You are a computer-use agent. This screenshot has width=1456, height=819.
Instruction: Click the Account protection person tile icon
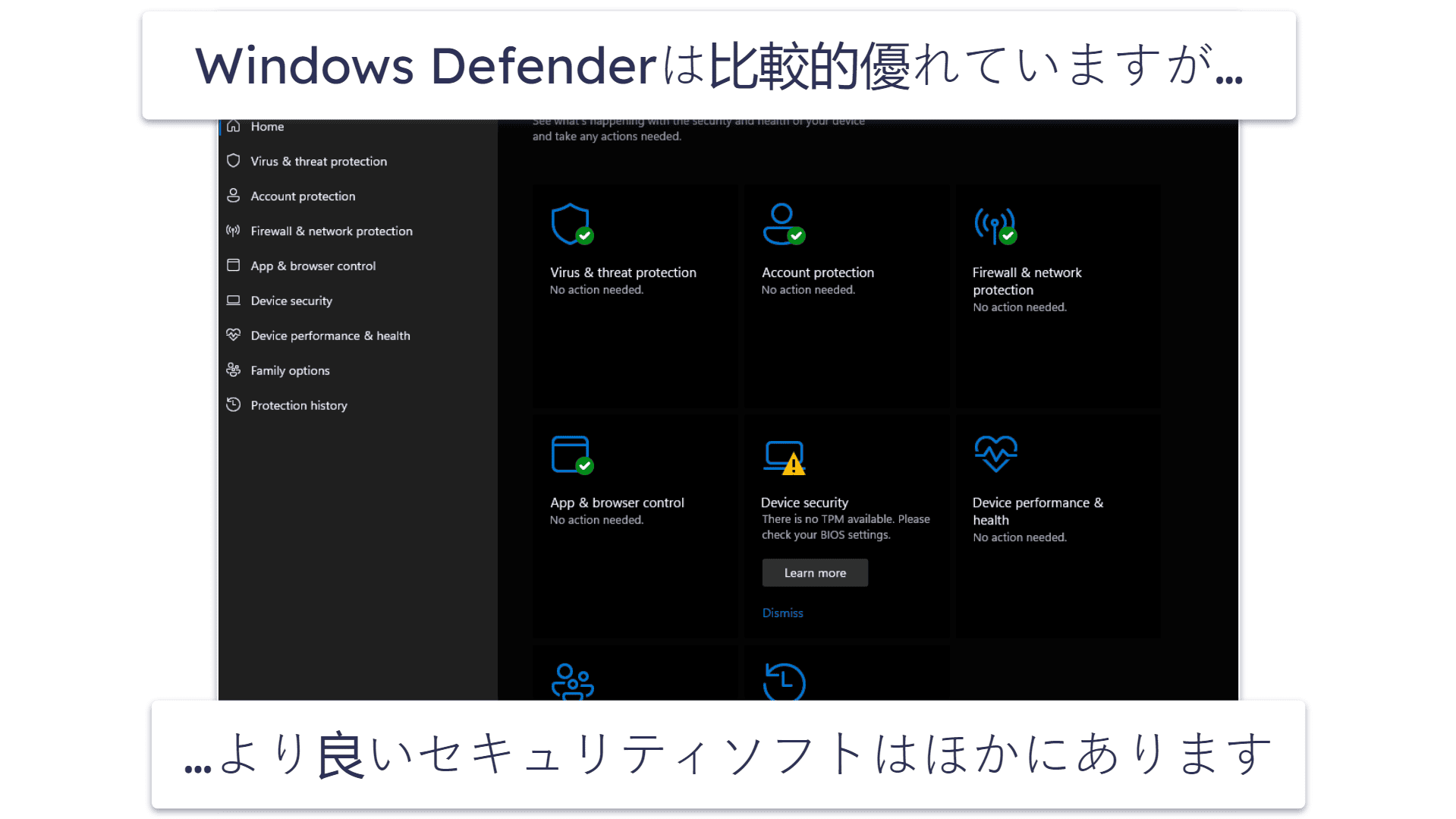tap(784, 225)
